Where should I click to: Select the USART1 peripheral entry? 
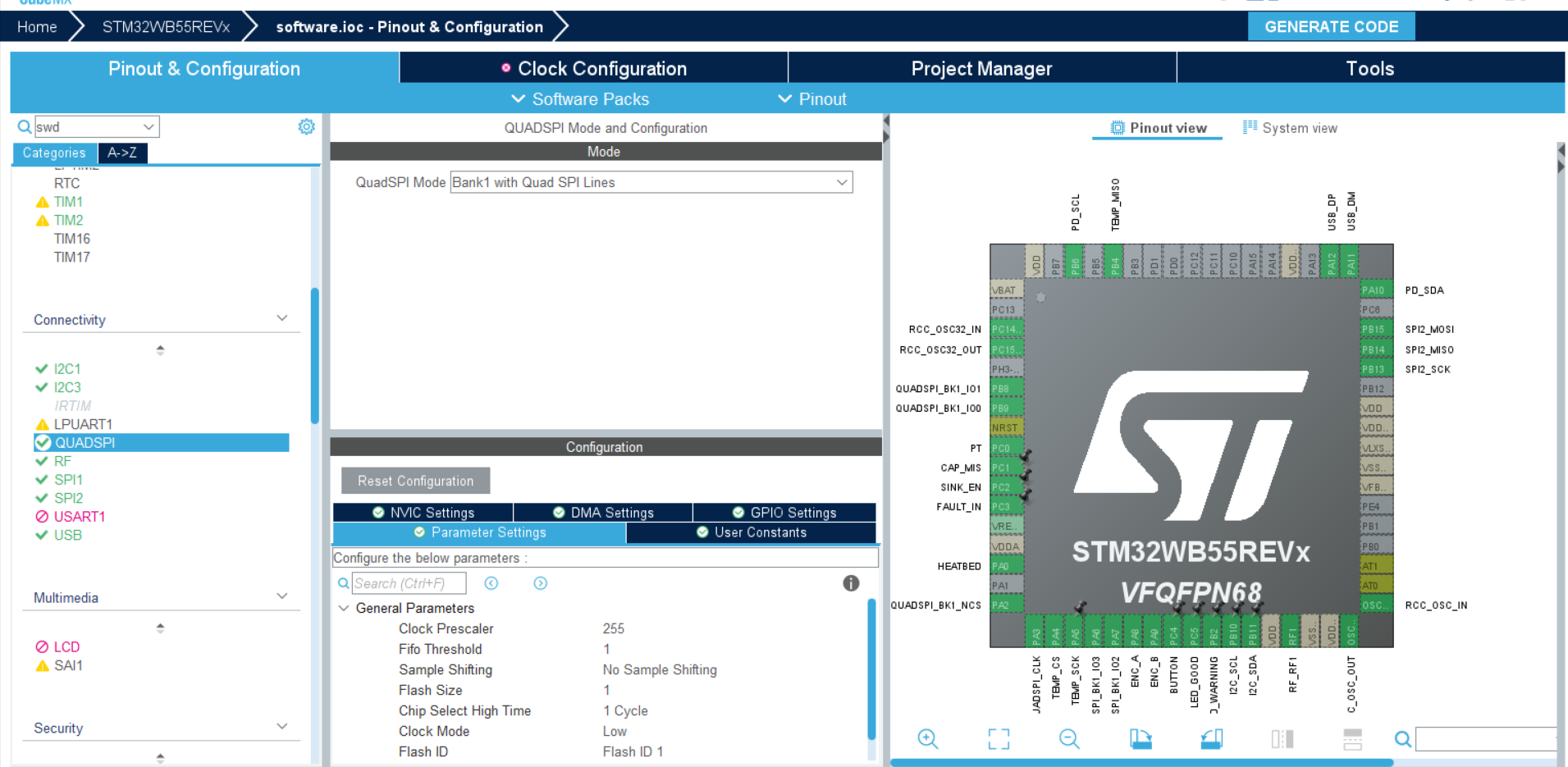79,517
